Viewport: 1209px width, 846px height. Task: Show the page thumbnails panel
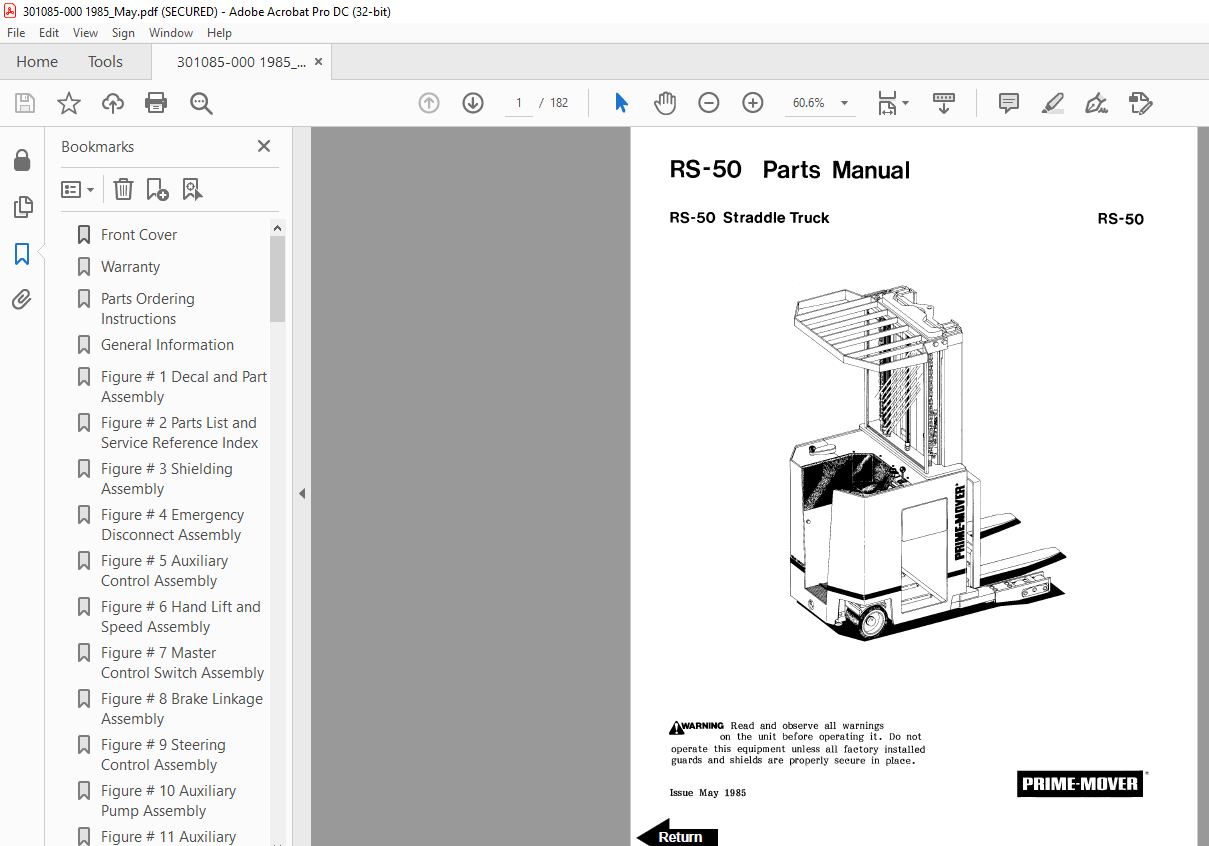click(x=22, y=207)
